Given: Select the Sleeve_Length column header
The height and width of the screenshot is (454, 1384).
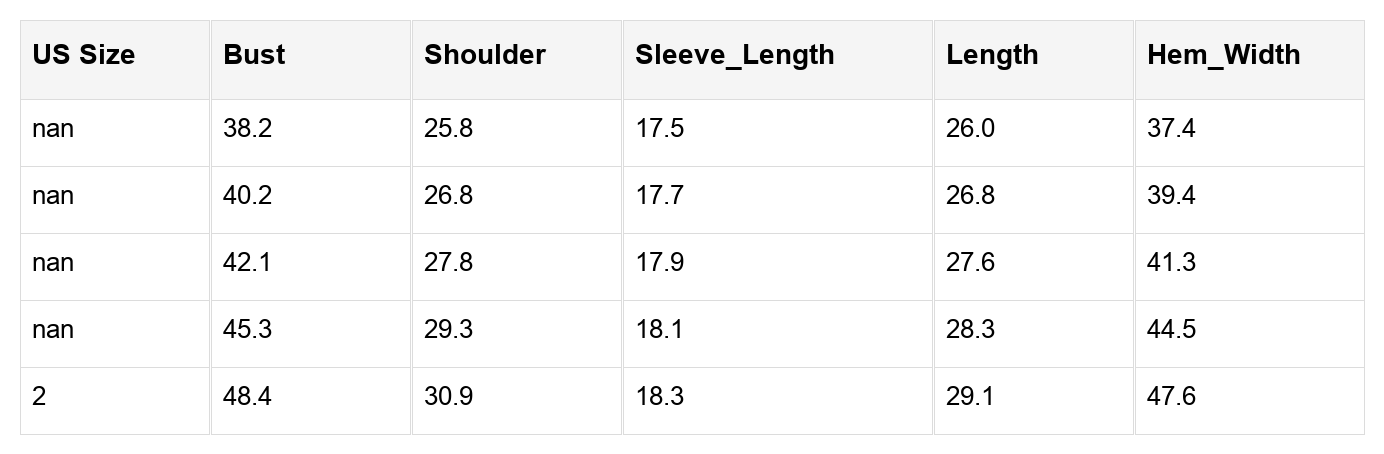Looking at the screenshot, I should click(x=734, y=55).
